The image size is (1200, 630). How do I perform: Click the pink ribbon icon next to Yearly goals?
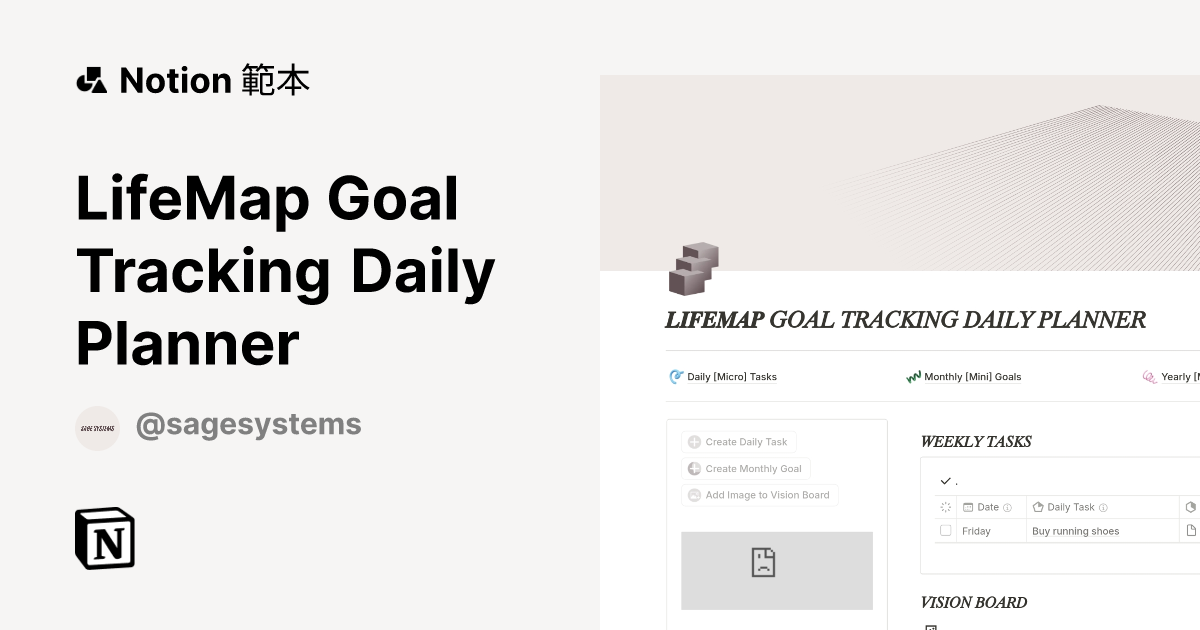1149,376
